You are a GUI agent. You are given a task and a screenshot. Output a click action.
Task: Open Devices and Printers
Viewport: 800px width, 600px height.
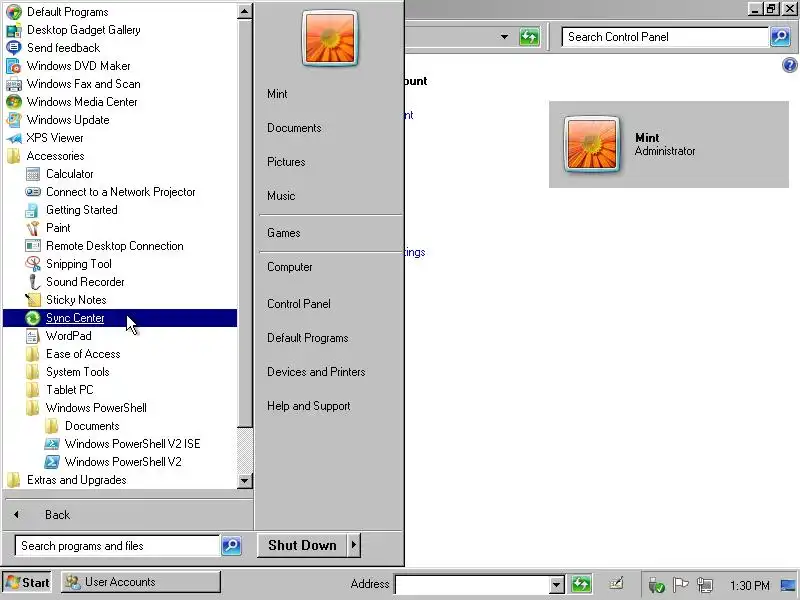316,372
